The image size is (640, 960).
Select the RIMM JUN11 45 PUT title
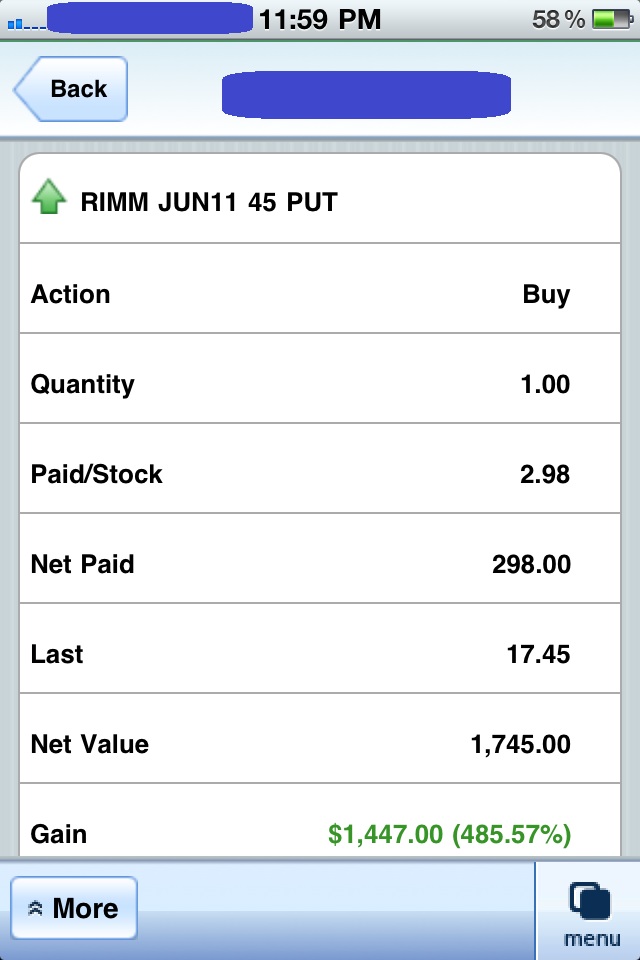(x=209, y=203)
